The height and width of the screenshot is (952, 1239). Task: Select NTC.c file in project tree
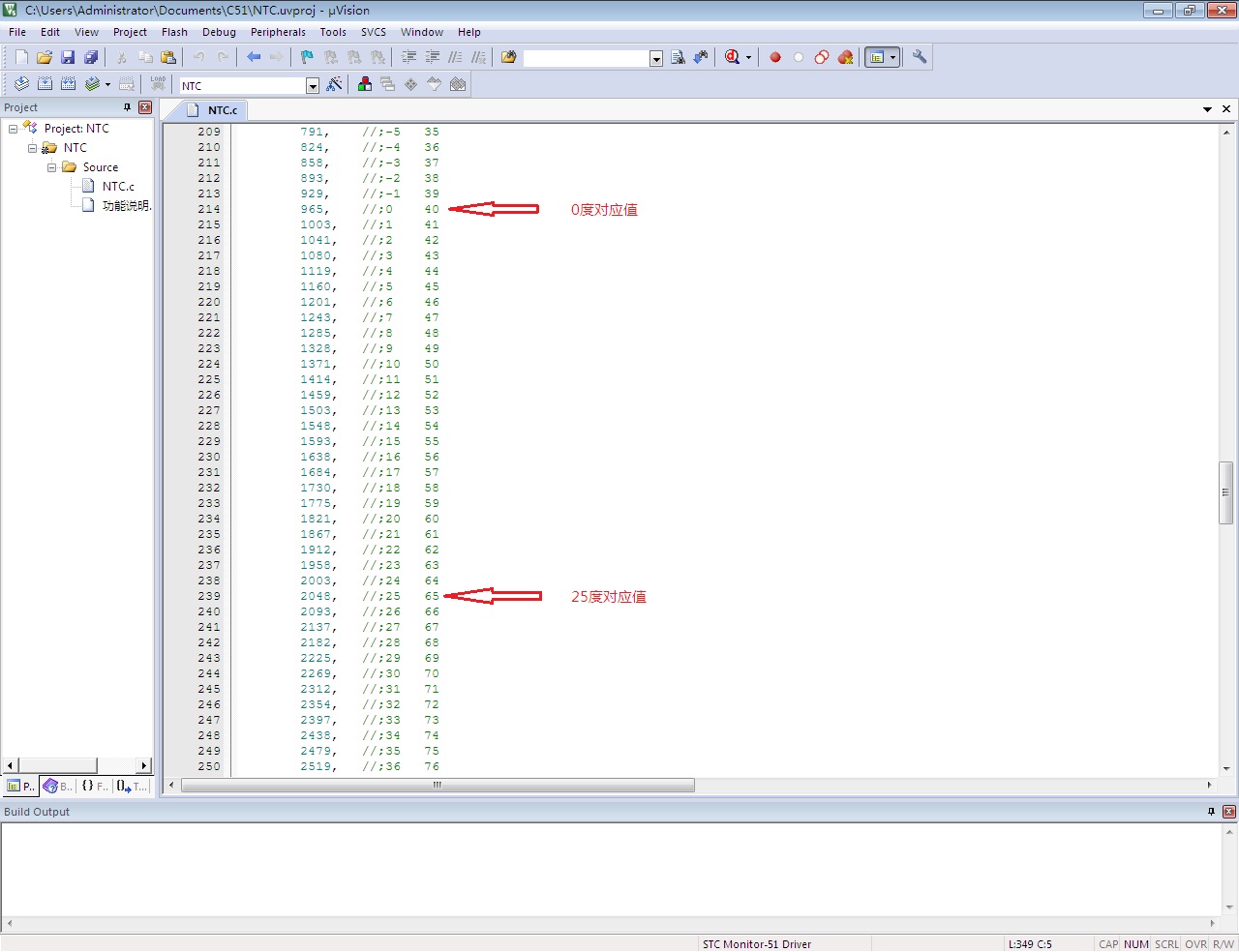pos(118,187)
